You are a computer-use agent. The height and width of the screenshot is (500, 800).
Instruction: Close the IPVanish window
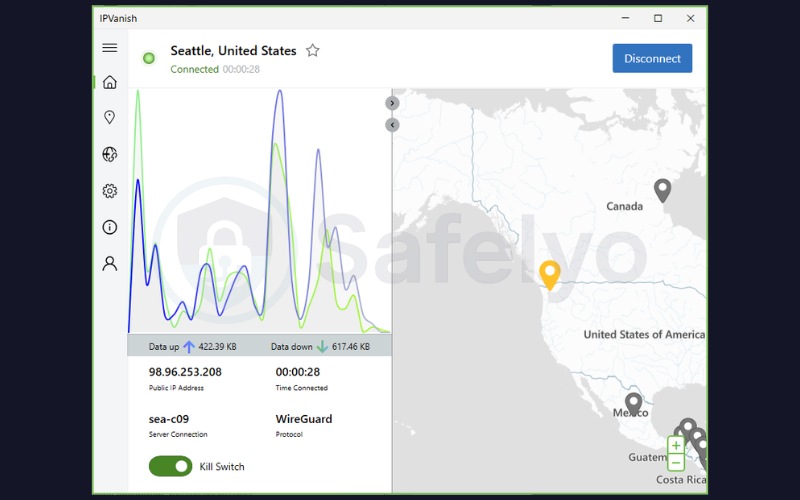click(690, 18)
